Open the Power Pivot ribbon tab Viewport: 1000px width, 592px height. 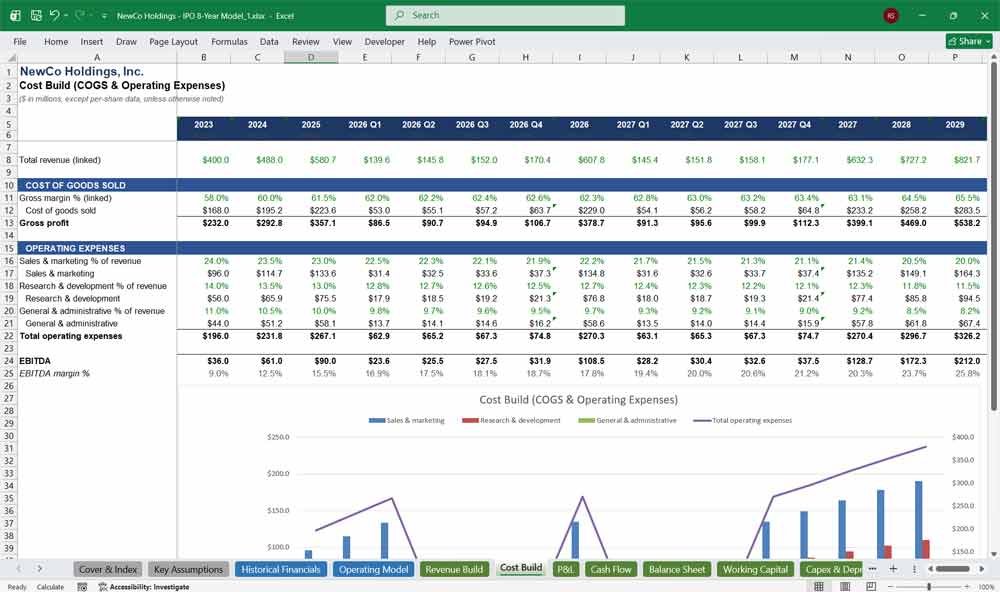(472, 41)
